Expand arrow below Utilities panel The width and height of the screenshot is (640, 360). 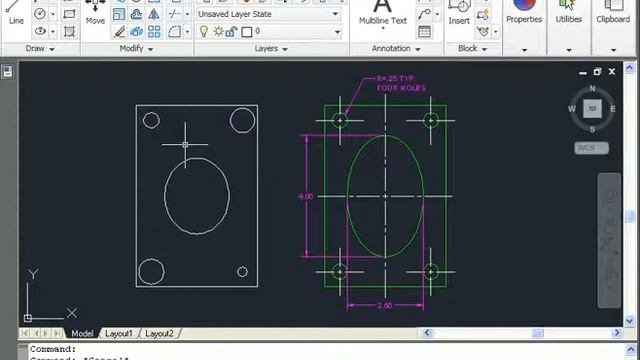tap(569, 50)
